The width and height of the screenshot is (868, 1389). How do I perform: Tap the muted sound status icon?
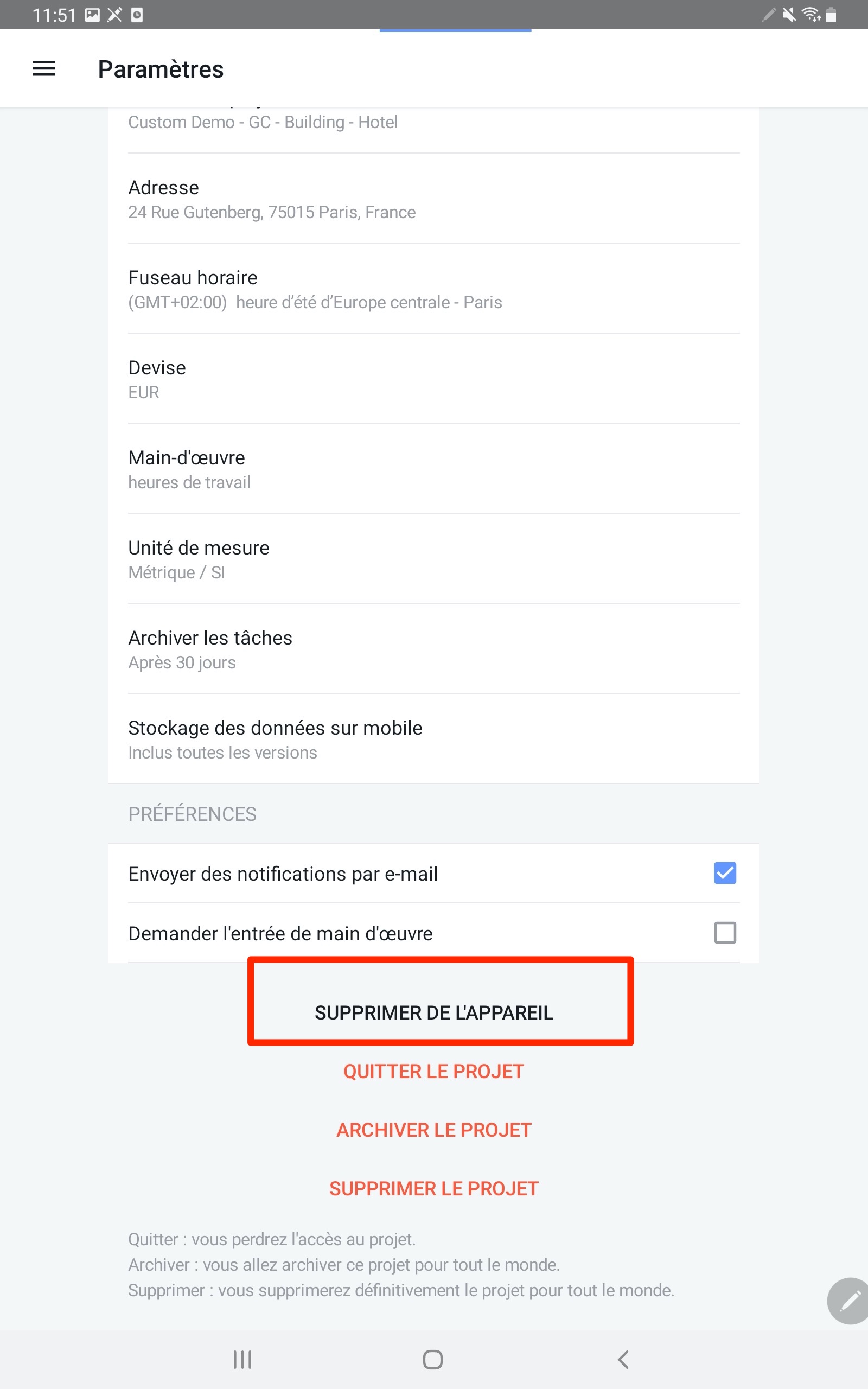tap(789, 14)
